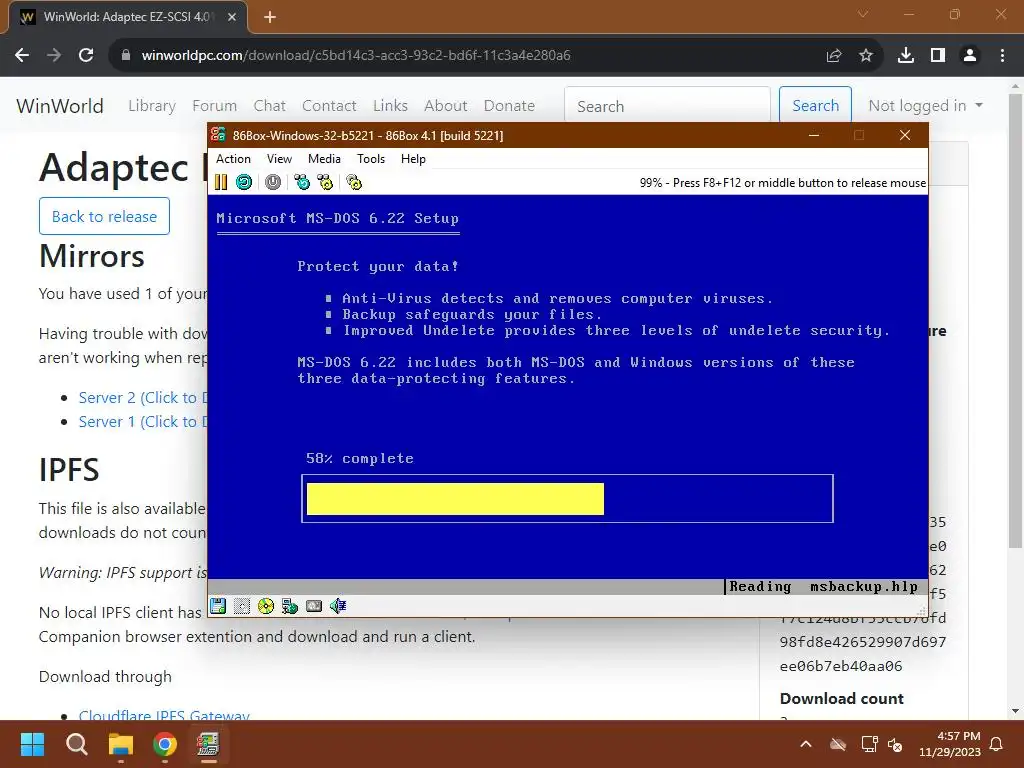
Task: Send Ctrl+Alt+Esc using the yellow toolbar icon
Action: click(325, 182)
